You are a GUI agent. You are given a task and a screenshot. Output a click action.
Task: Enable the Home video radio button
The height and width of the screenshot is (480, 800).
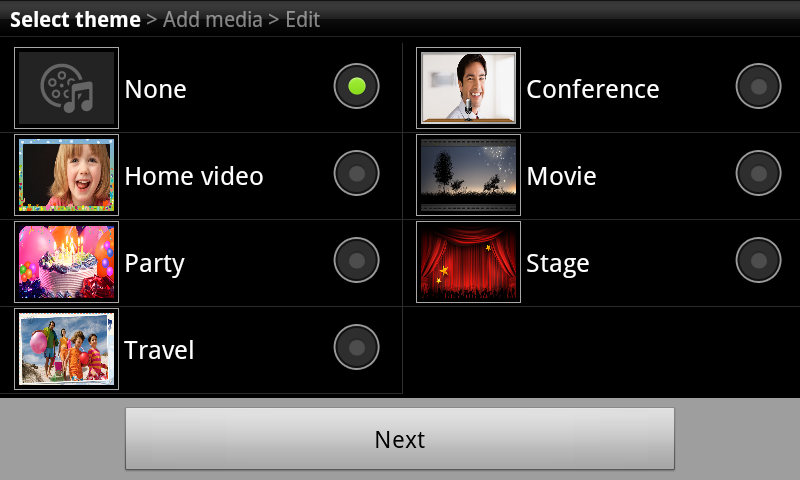click(357, 173)
